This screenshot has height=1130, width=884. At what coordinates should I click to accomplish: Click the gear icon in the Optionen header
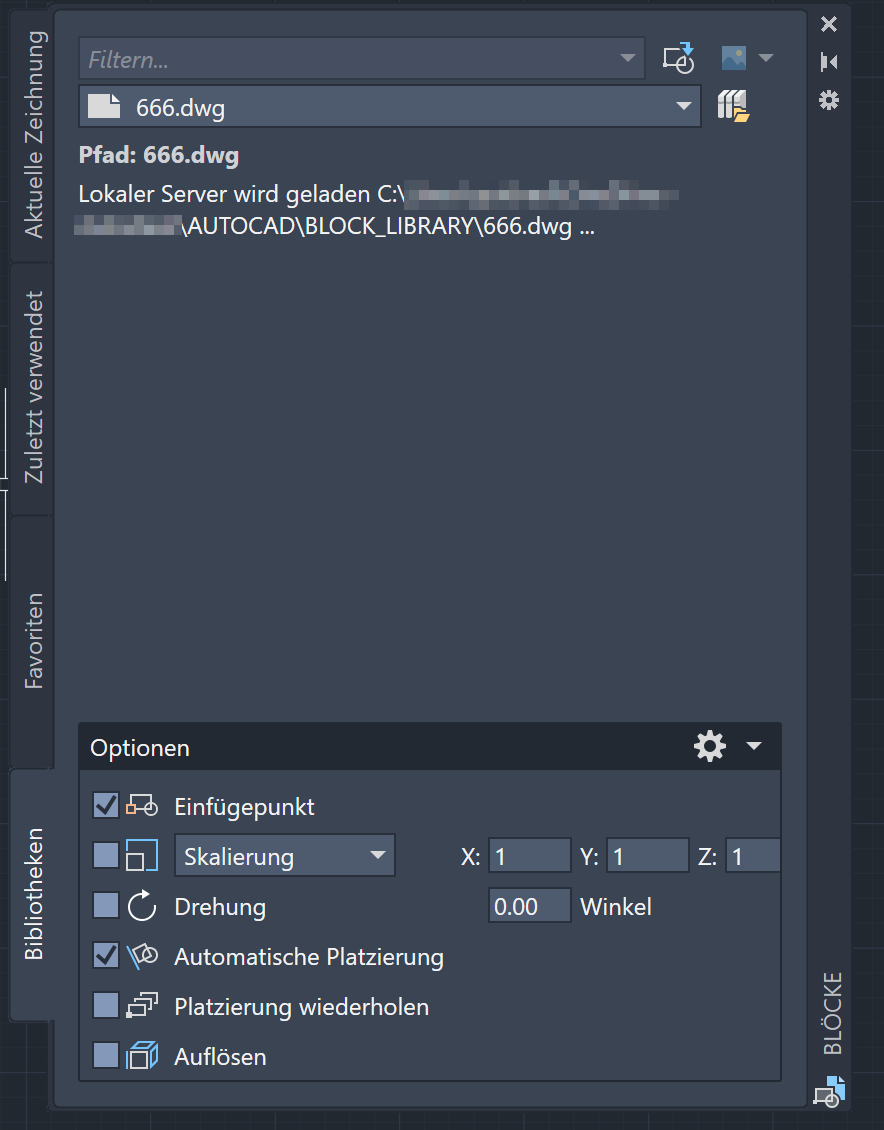[710, 746]
